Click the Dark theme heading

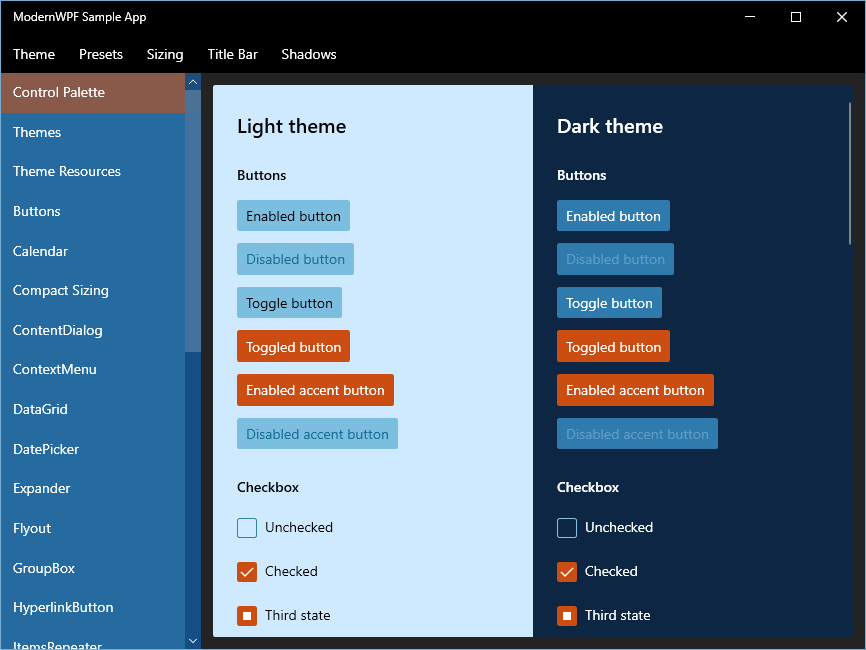click(x=610, y=126)
